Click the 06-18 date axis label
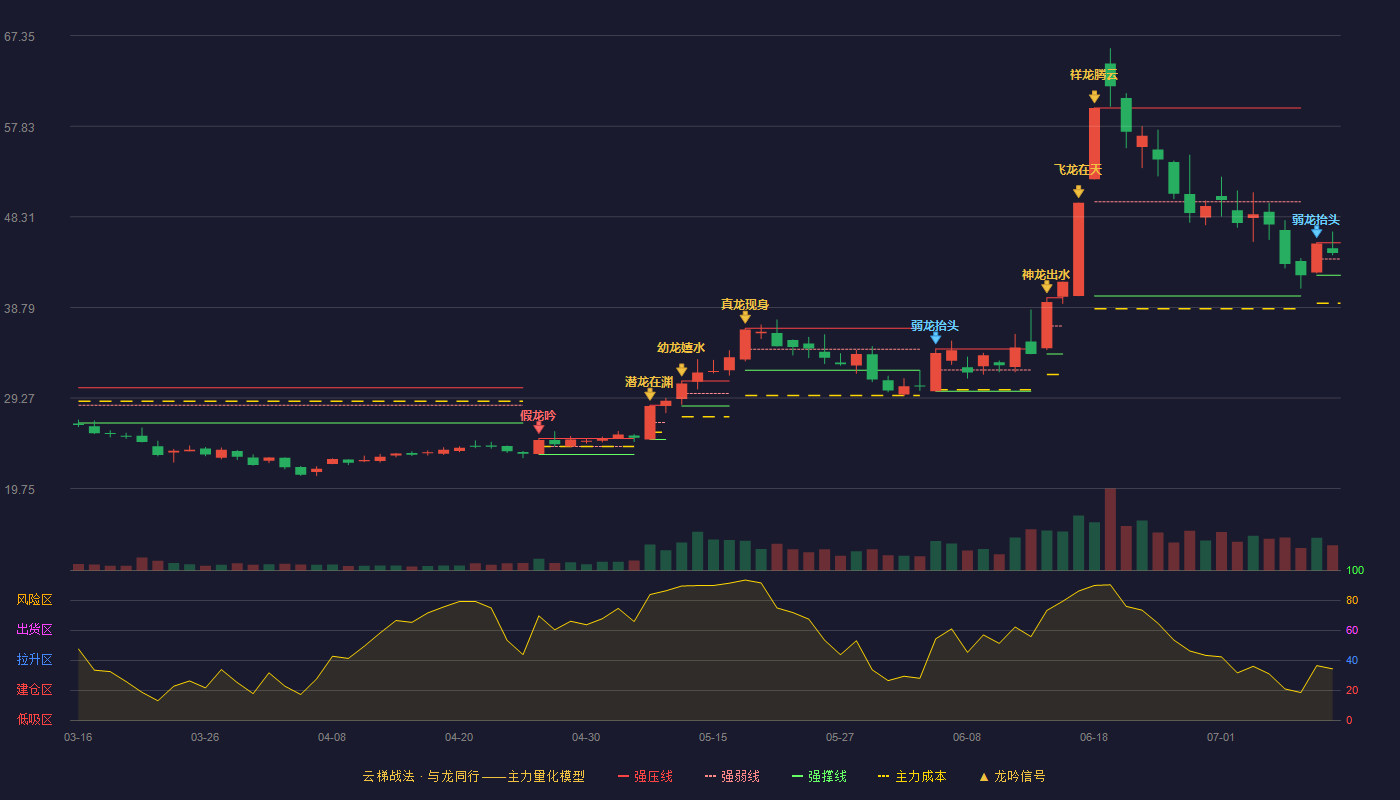This screenshot has height=800, width=1400. point(1094,737)
